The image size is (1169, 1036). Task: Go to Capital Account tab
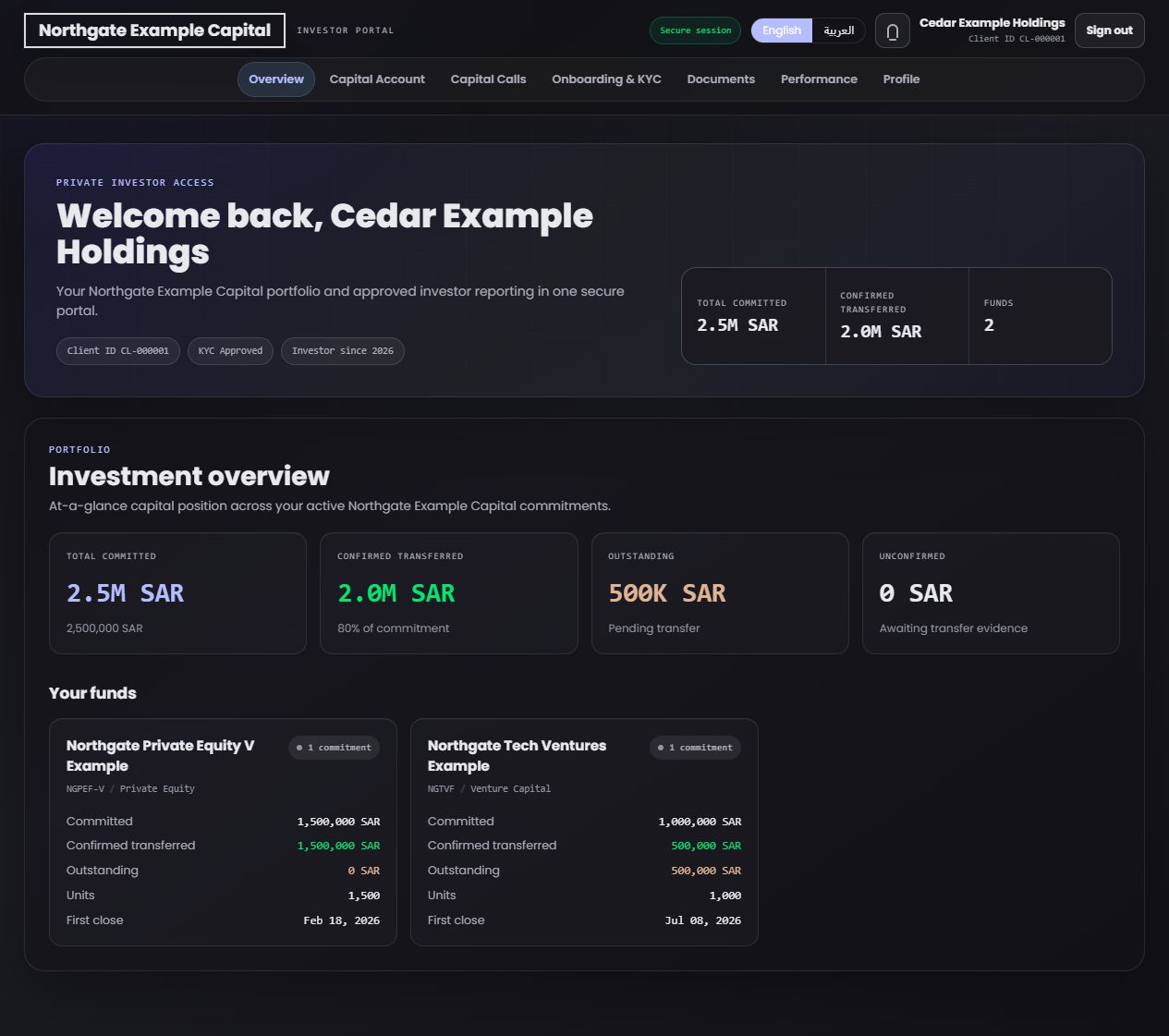click(377, 79)
